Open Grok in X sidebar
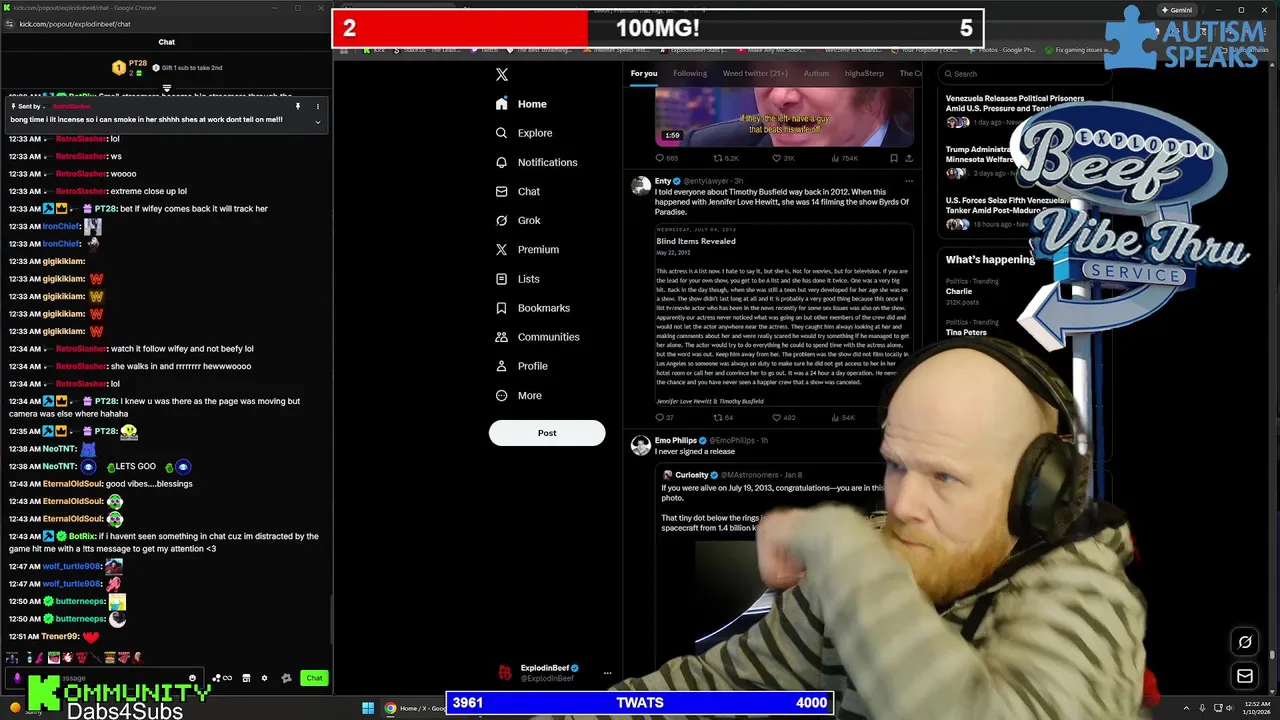1280x720 pixels. tap(518, 220)
